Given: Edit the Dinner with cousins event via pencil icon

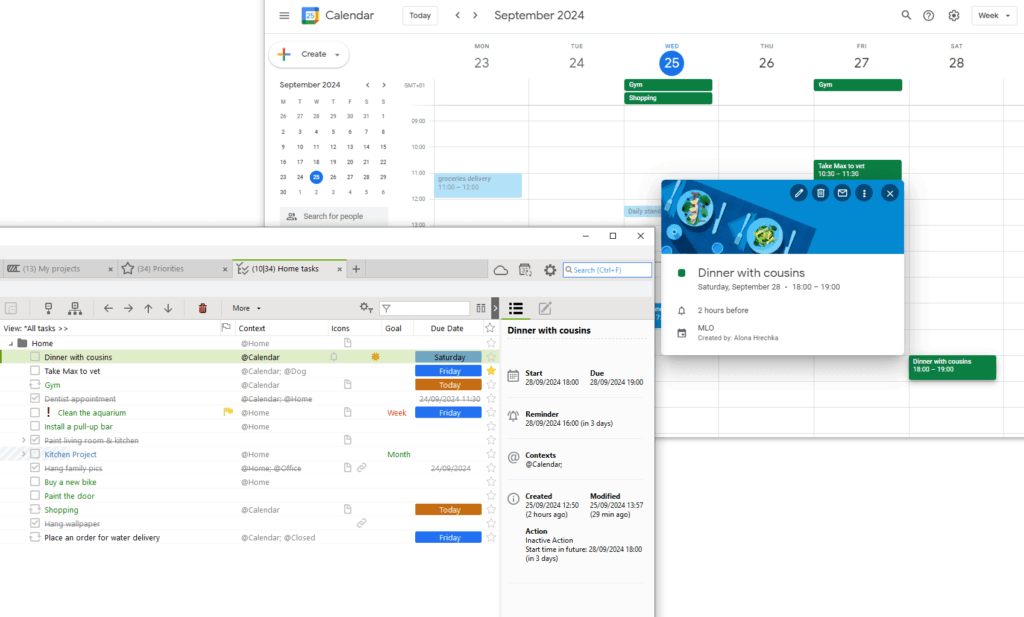Looking at the screenshot, I should 798,193.
